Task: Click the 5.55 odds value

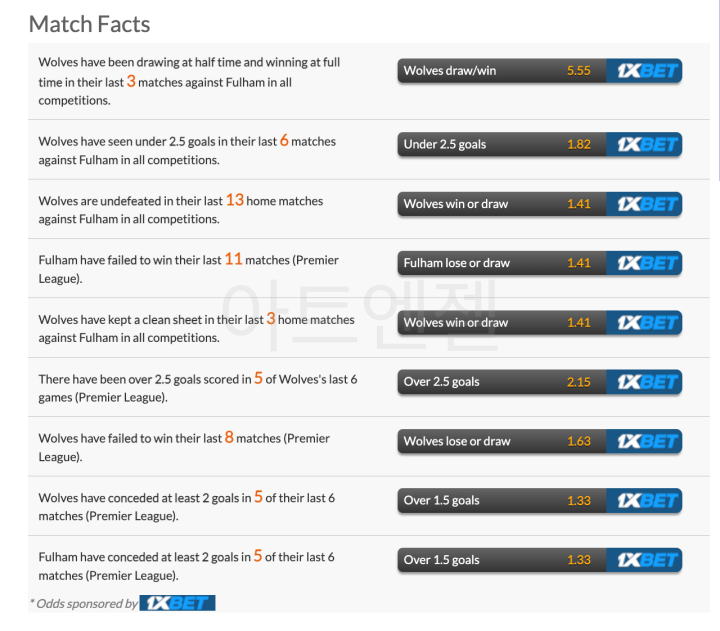Action: 578,71
